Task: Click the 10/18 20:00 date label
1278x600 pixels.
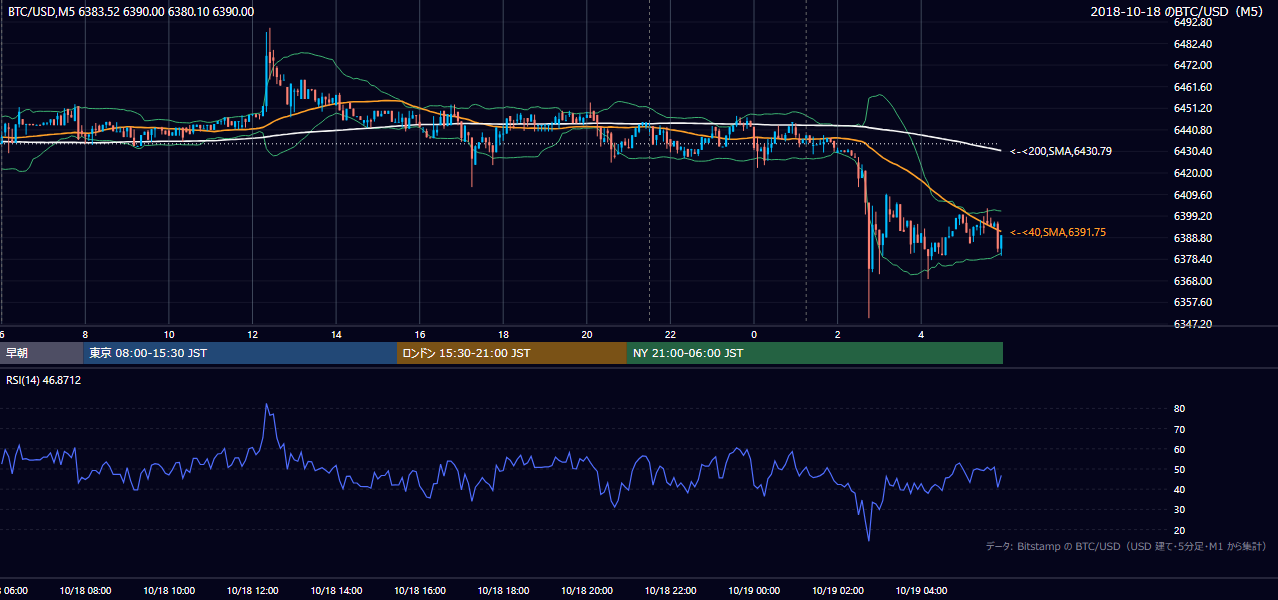Action: [587, 591]
